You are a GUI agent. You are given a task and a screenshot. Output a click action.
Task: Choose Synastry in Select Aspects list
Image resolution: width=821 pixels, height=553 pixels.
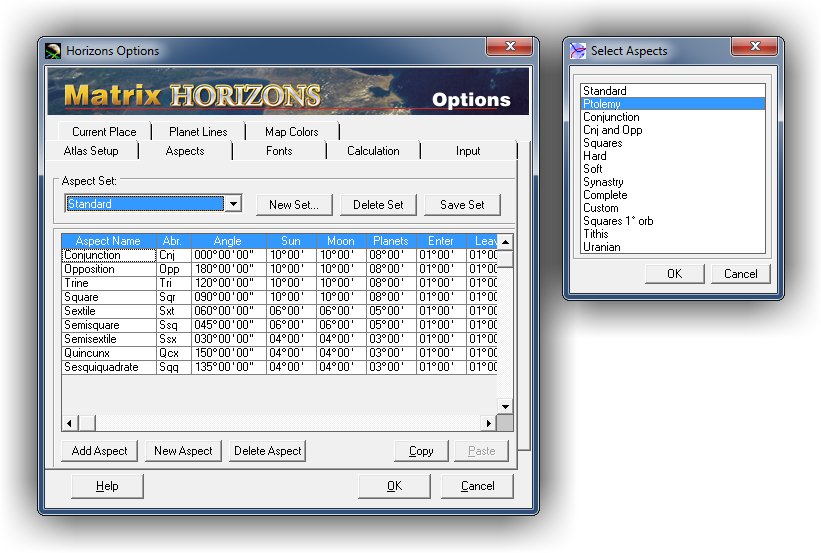(x=673, y=182)
